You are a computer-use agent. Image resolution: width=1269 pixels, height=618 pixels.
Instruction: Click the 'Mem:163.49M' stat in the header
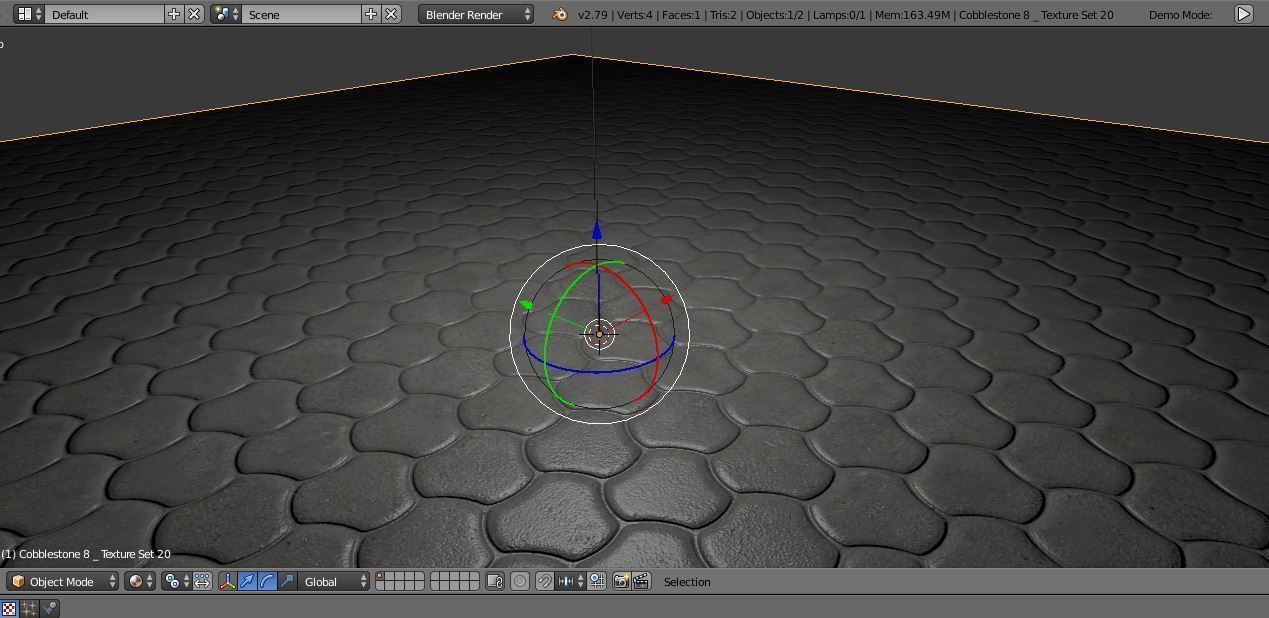coord(913,15)
